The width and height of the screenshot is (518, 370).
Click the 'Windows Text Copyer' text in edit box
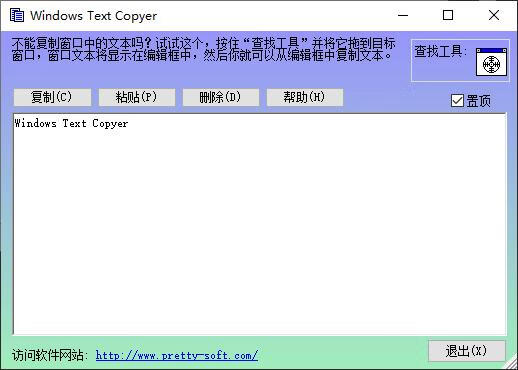click(71, 124)
